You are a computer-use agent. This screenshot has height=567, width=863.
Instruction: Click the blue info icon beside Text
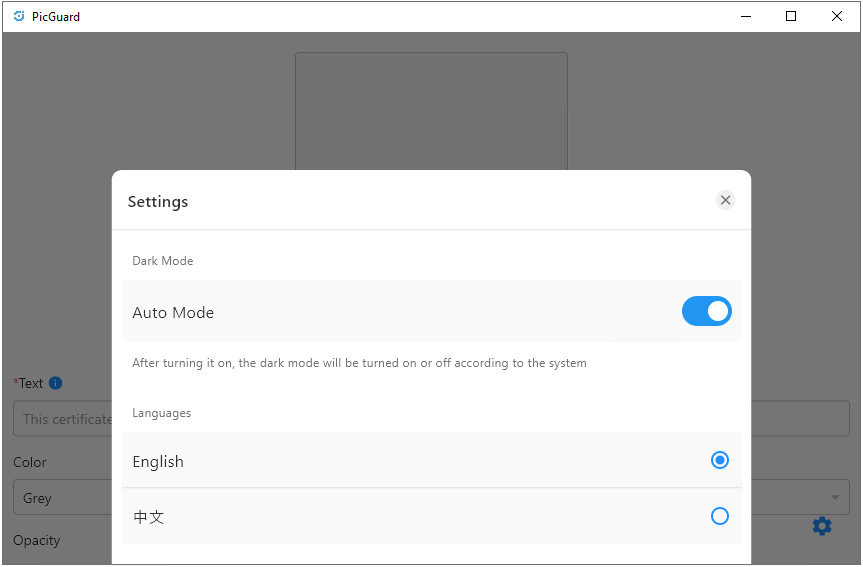click(56, 383)
